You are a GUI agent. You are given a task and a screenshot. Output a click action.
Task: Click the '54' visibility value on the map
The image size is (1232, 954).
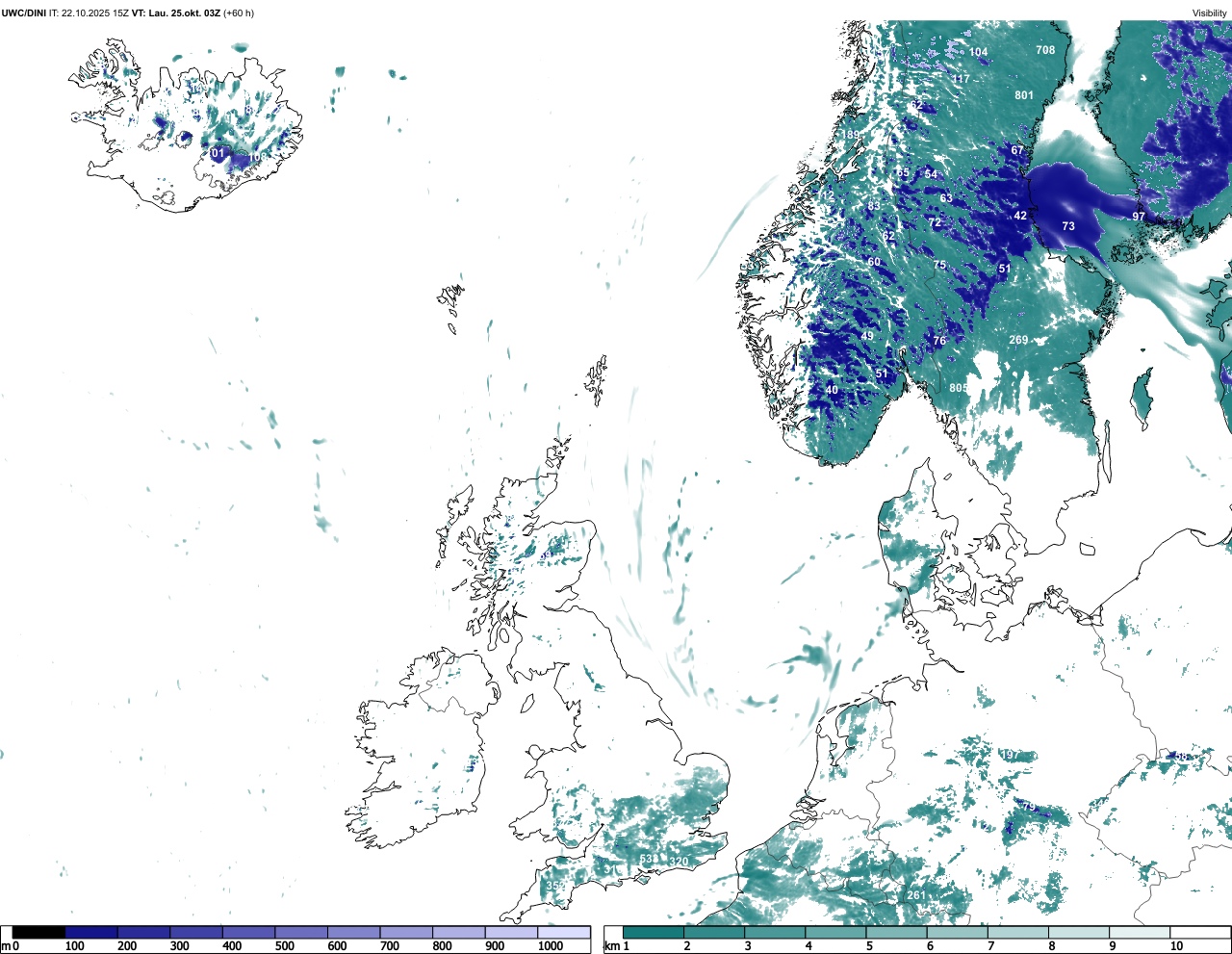point(931,174)
